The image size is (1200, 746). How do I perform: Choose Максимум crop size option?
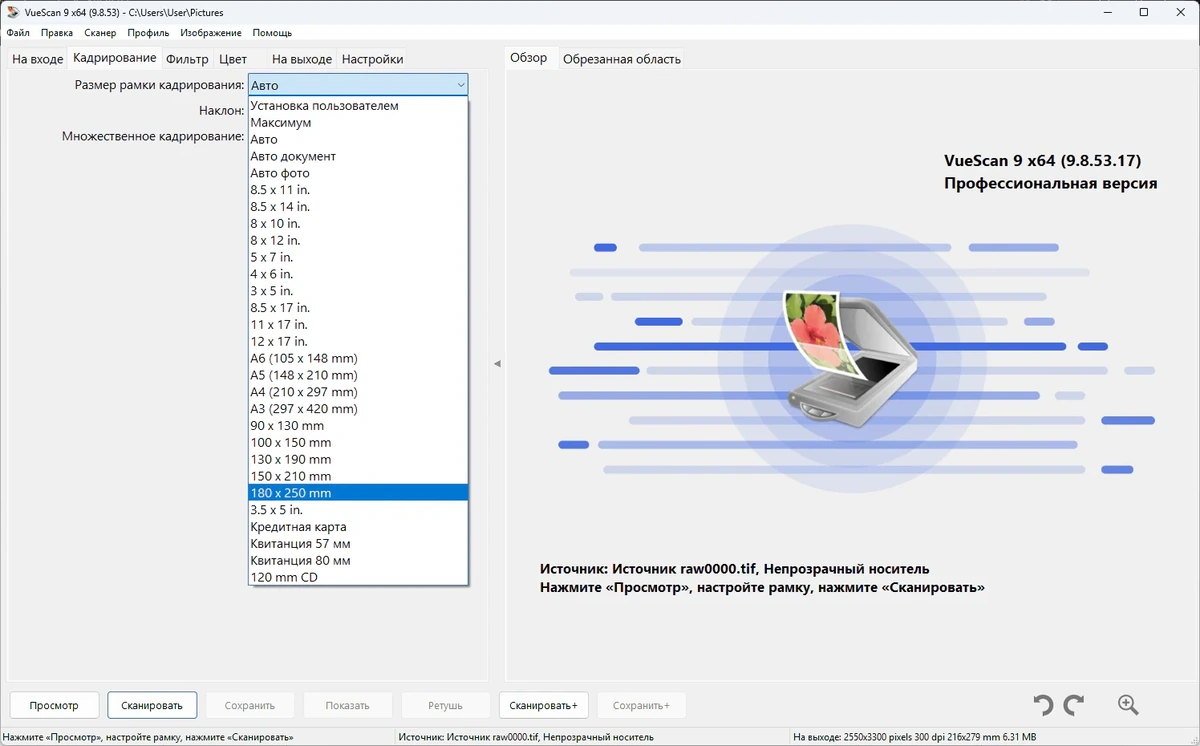click(358, 122)
